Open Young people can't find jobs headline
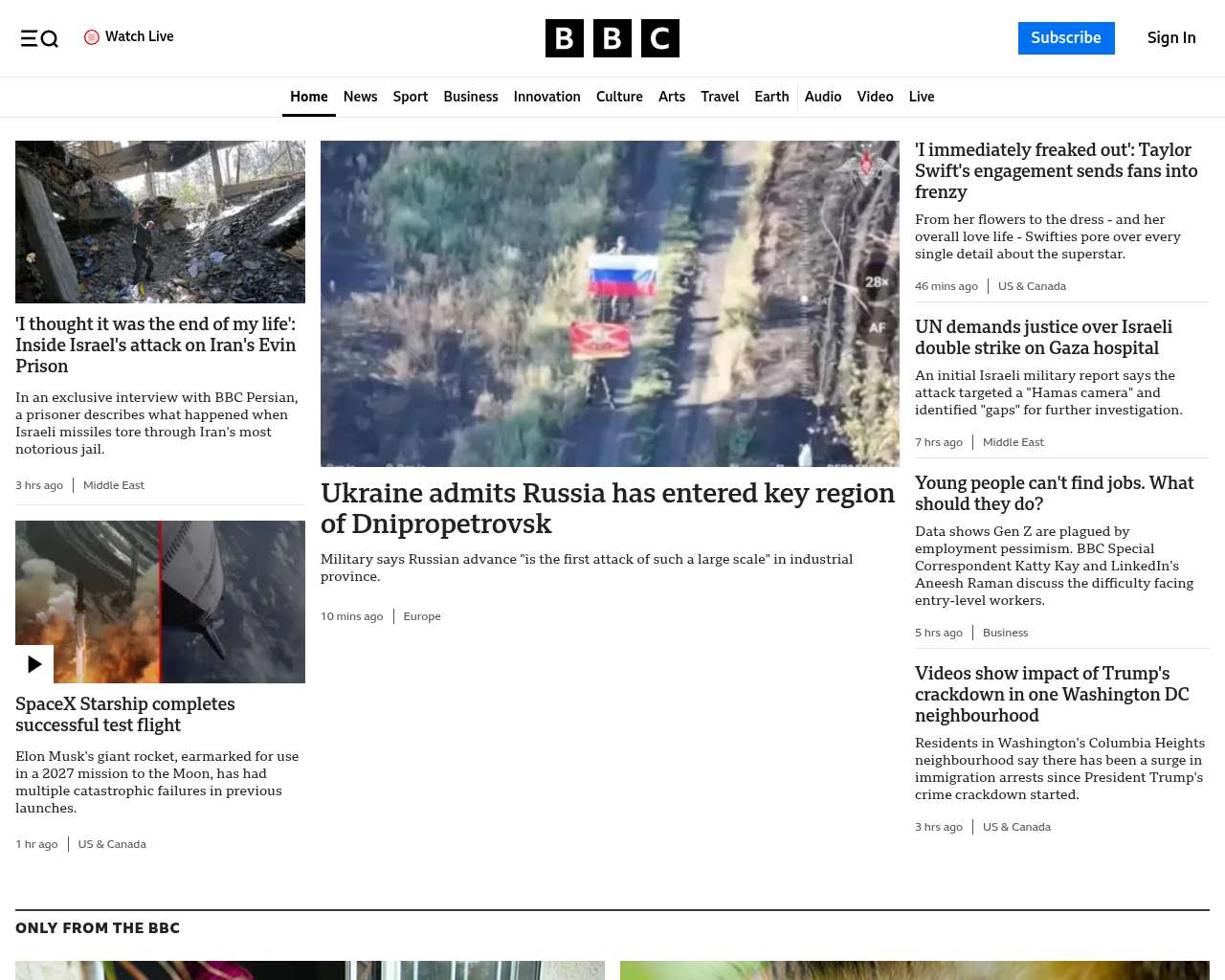 click(x=1055, y=493)
